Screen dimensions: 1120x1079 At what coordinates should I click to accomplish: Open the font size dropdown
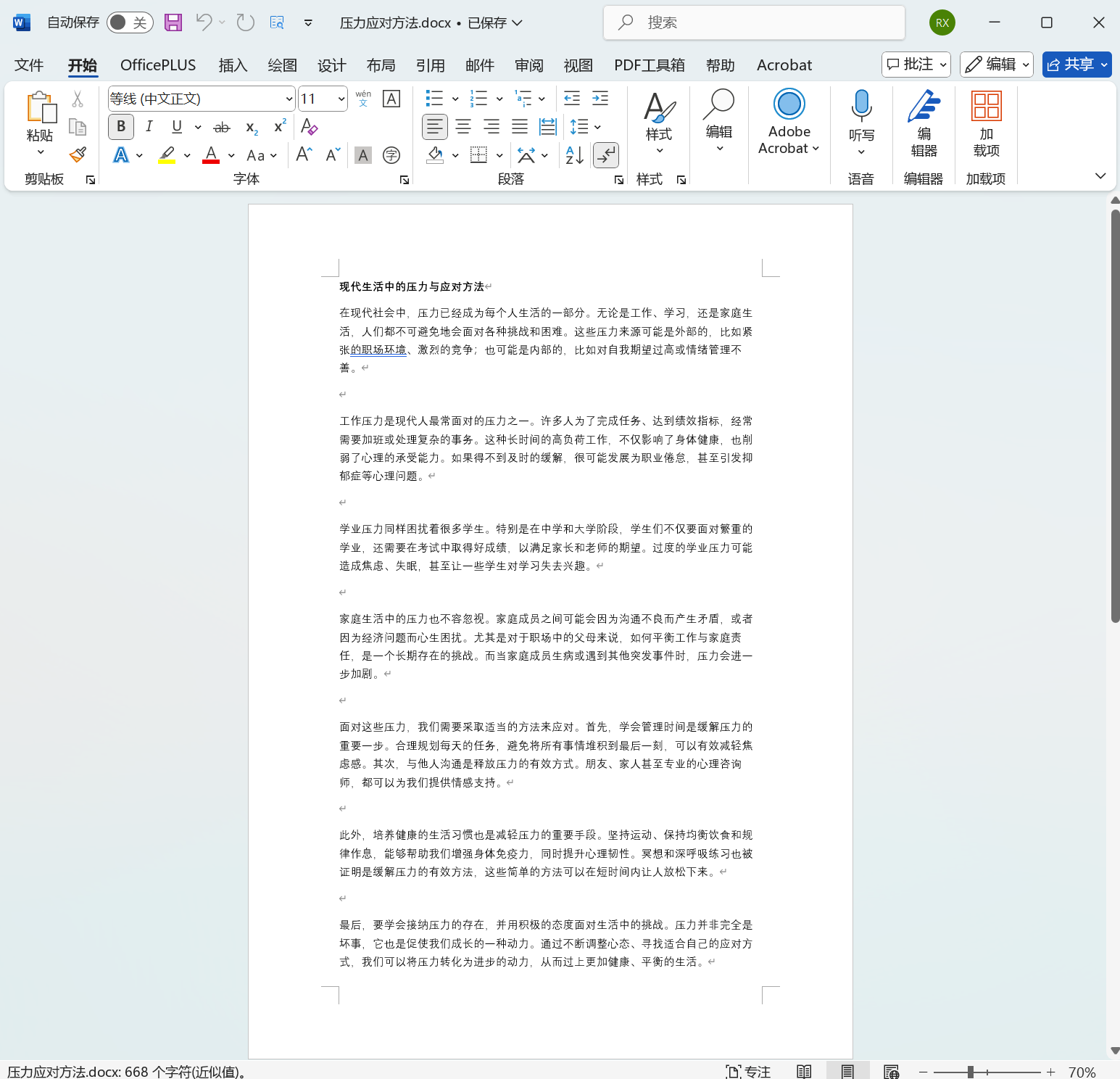pos(341,98)
